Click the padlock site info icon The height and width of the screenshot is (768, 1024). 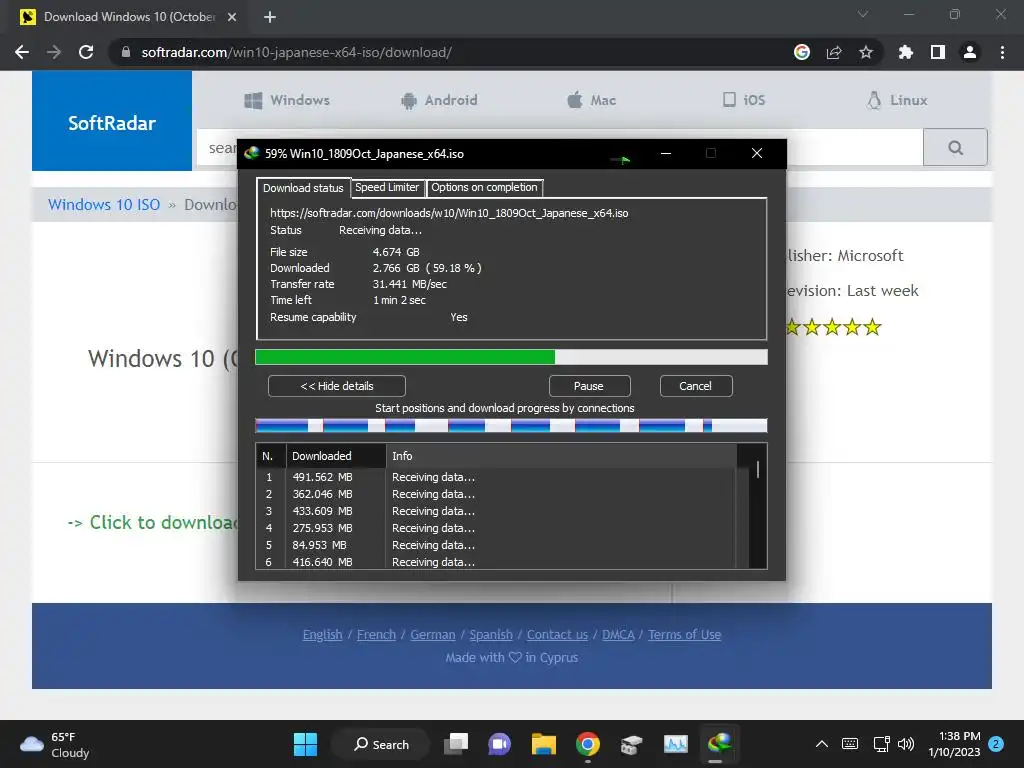(126, 52)
